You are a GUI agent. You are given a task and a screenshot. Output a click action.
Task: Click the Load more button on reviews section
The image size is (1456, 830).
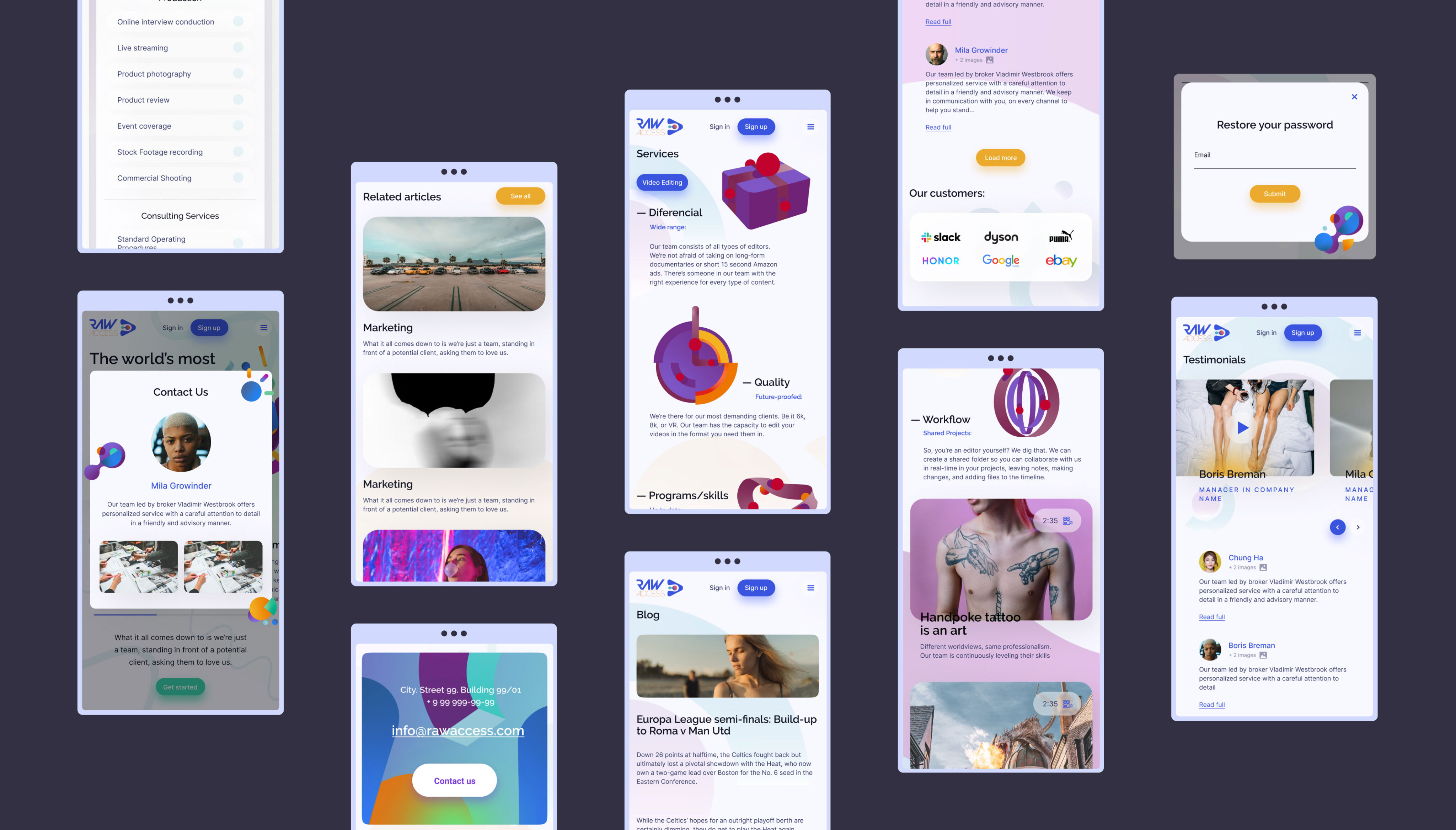[x=1000, y=157]
